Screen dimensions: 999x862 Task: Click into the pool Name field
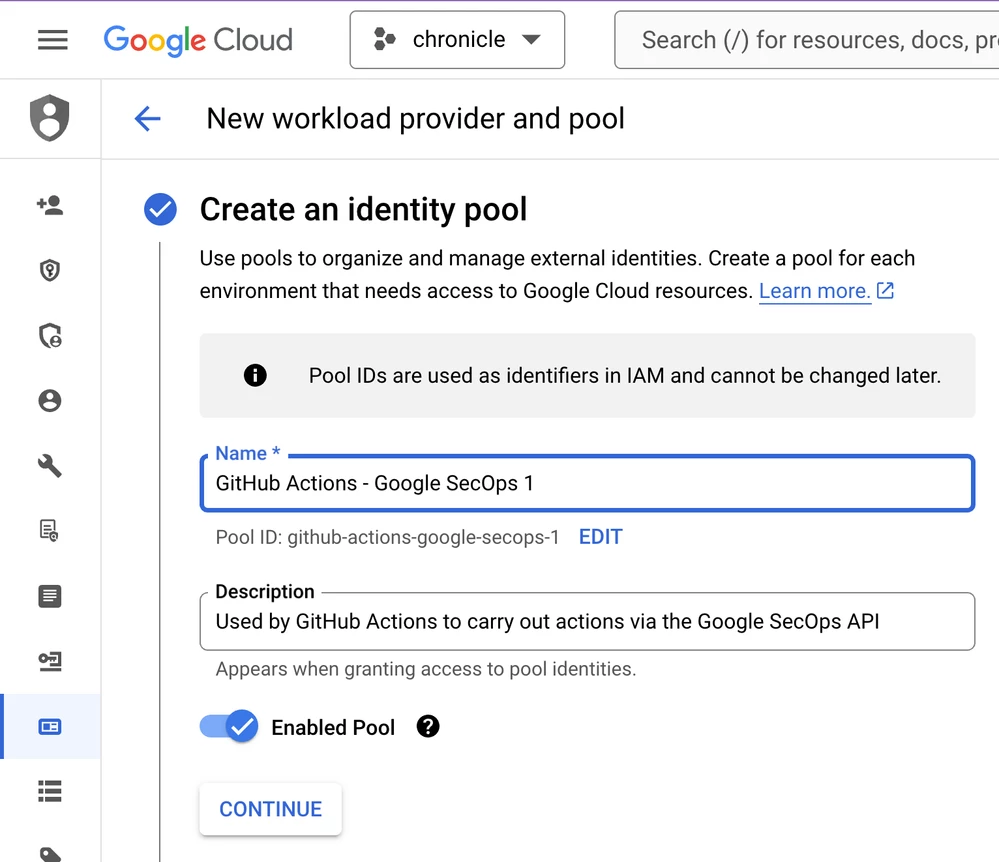click(587, 484)
